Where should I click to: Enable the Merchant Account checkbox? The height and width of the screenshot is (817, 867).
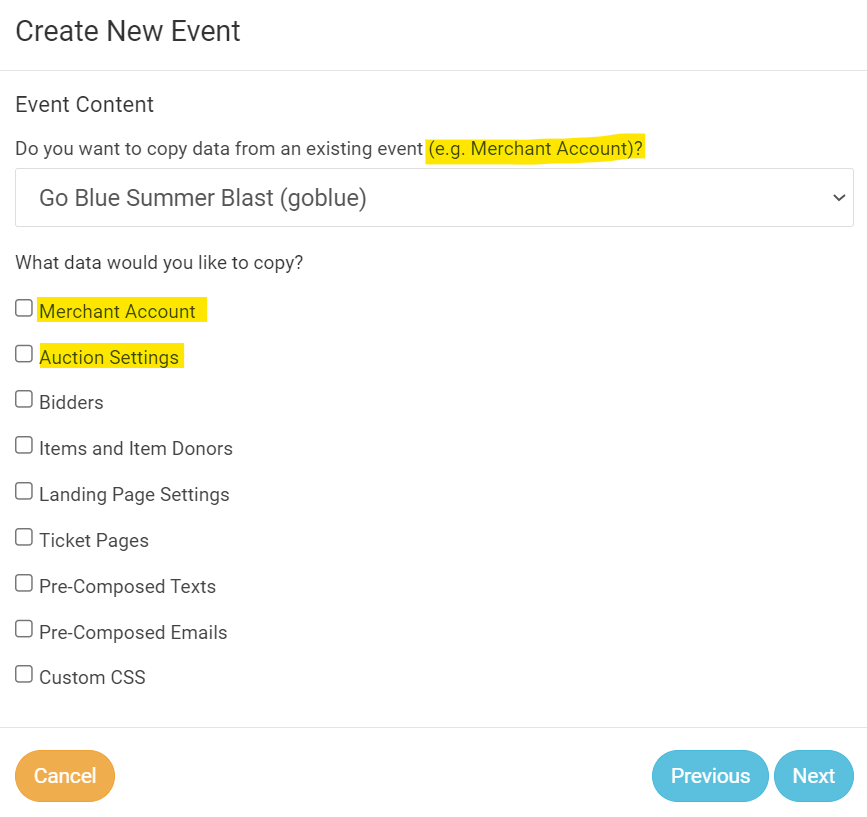pyautogui.click(x=24, y=308)
